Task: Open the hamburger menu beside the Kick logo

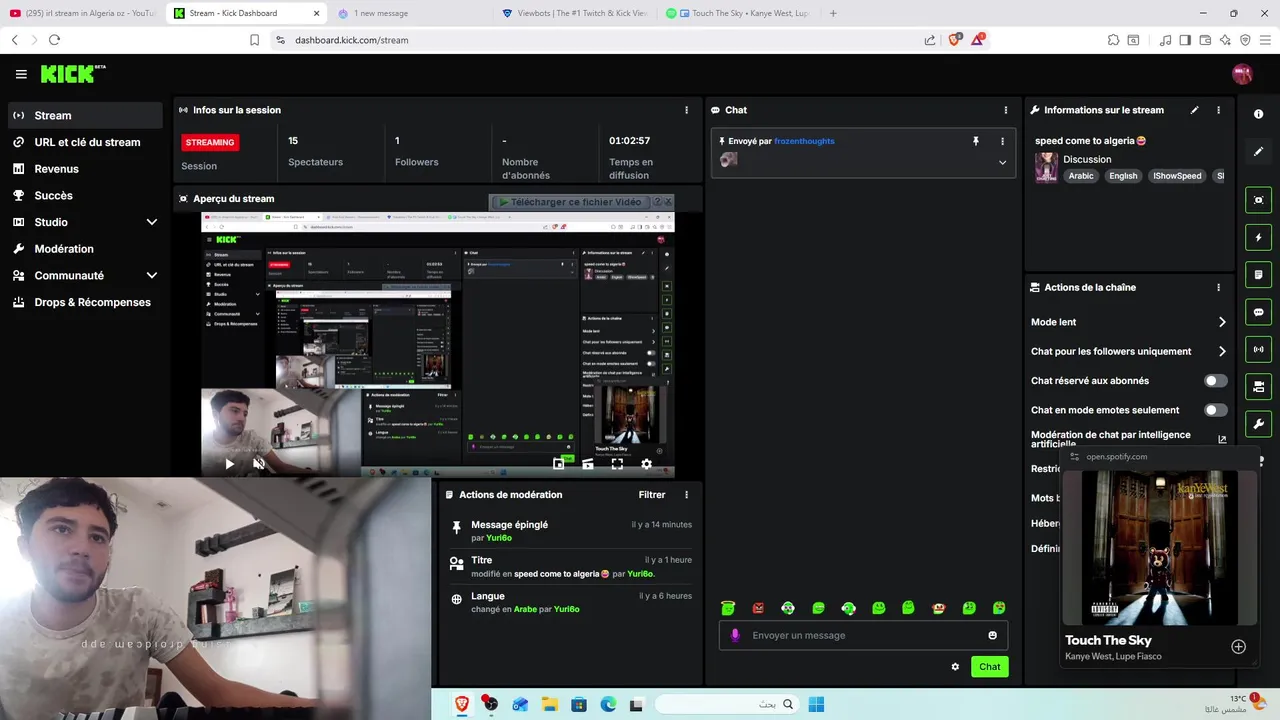Action: click(x=21, y=74)
